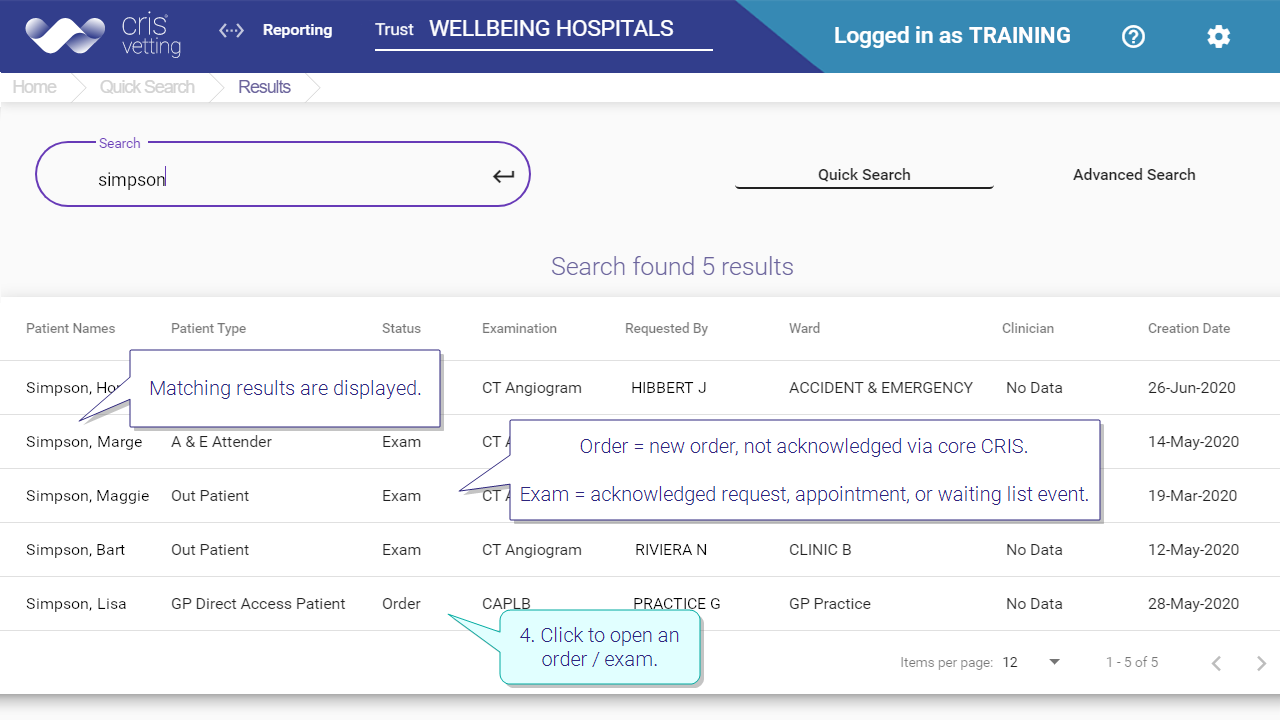Click into the Search input field
This screenshot has height=720, width=1280.
click(x=282, y=174)
